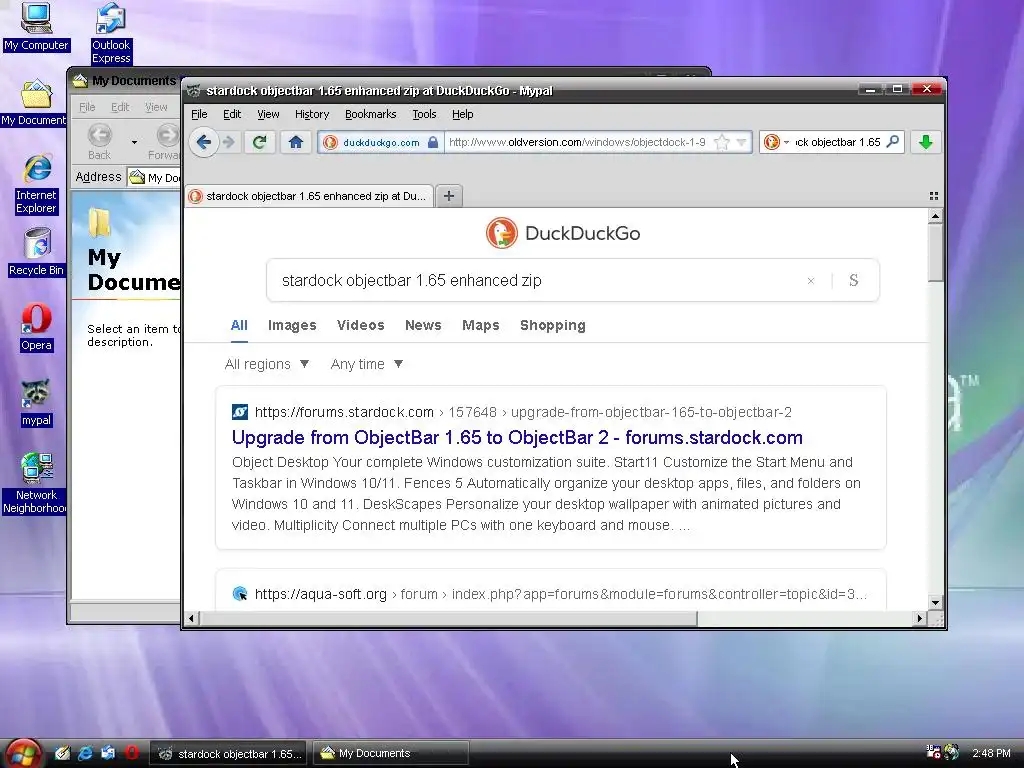Click horizontal scrollbar left arrow
Image resolution: width=1024 pixels, height=768 pixels.
(191, 618)
